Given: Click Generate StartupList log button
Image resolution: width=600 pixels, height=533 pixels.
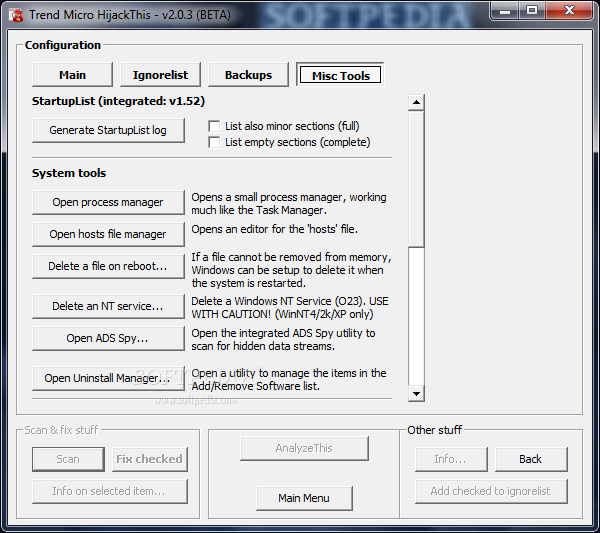Looking at the screenshot, I should (108, 130).
